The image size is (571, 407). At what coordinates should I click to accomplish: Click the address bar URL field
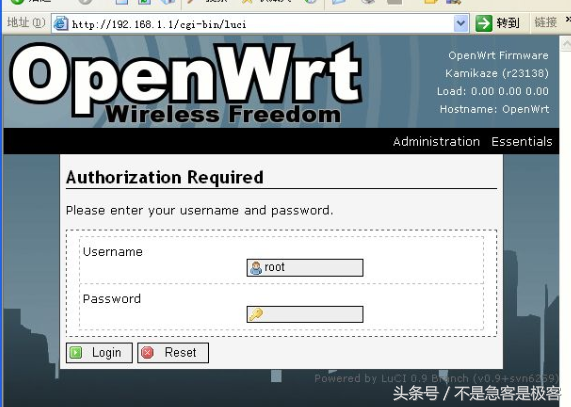260,24
